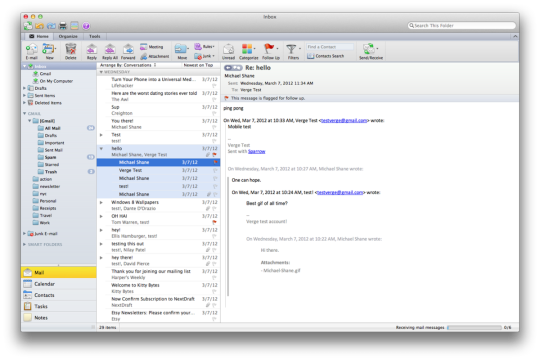Open the Welcome to Kitty Bytes message

pos(158,288)
